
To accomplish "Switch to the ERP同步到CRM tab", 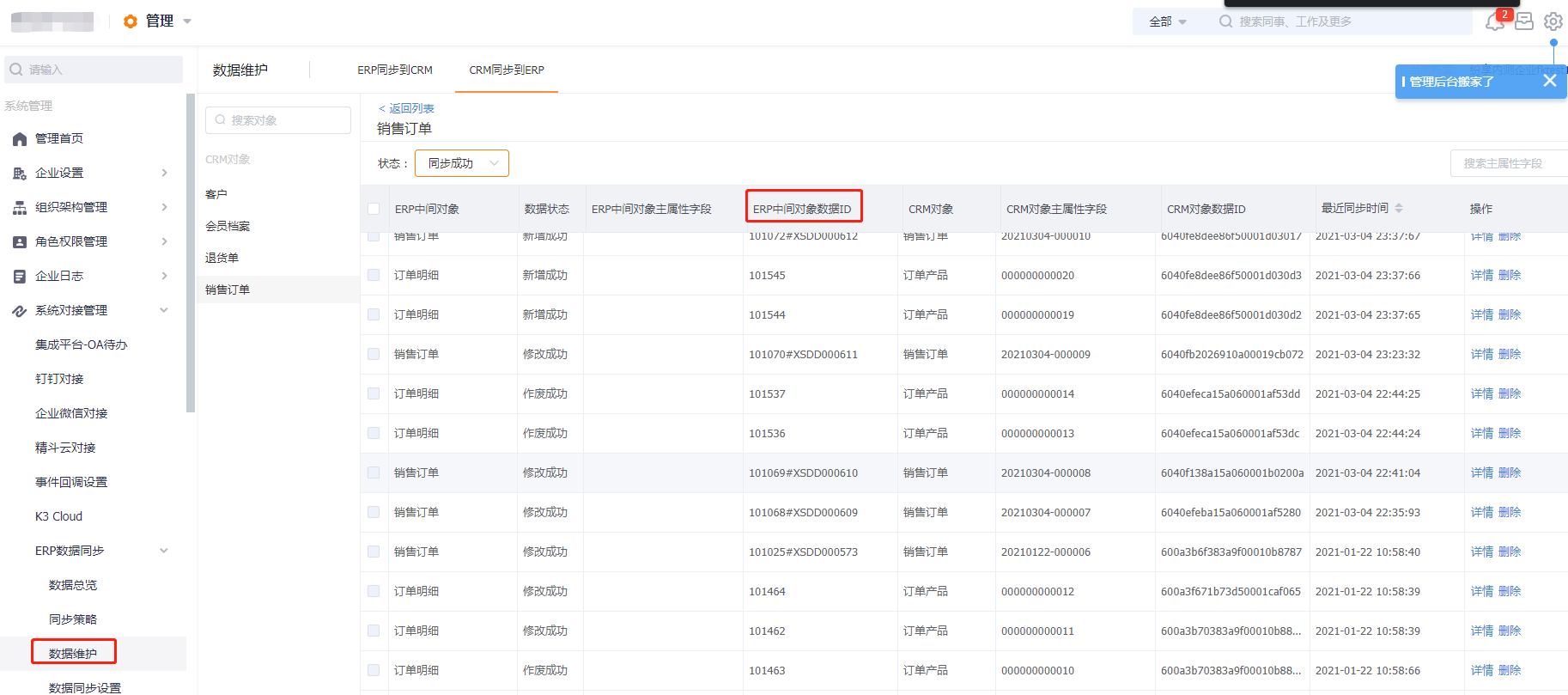I will tap(395, 70).
